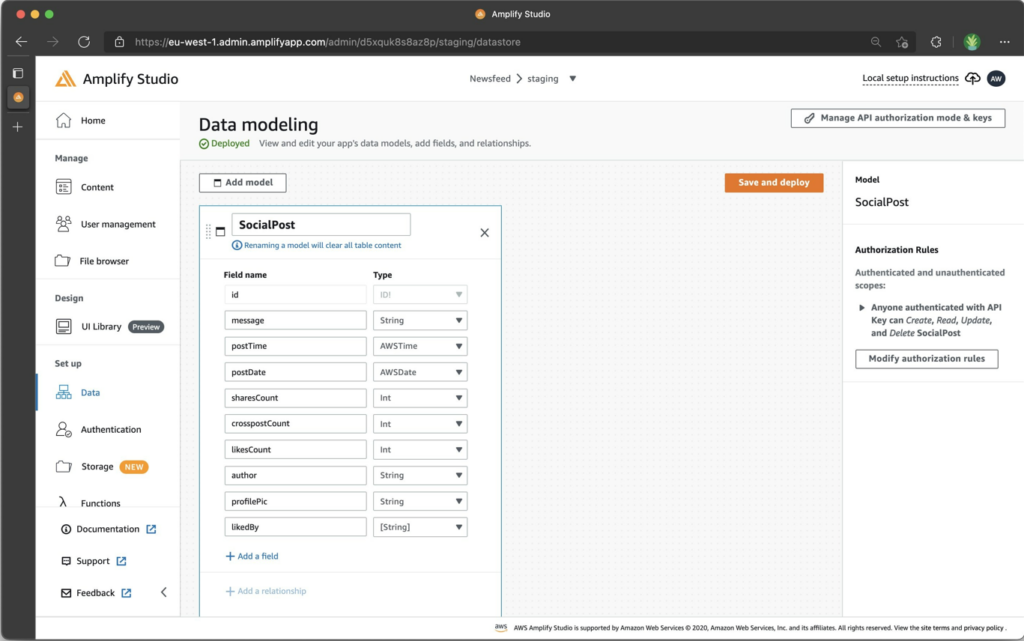
Task: Select the Amplify tab icon in sidebar
Action: point(18,97)
